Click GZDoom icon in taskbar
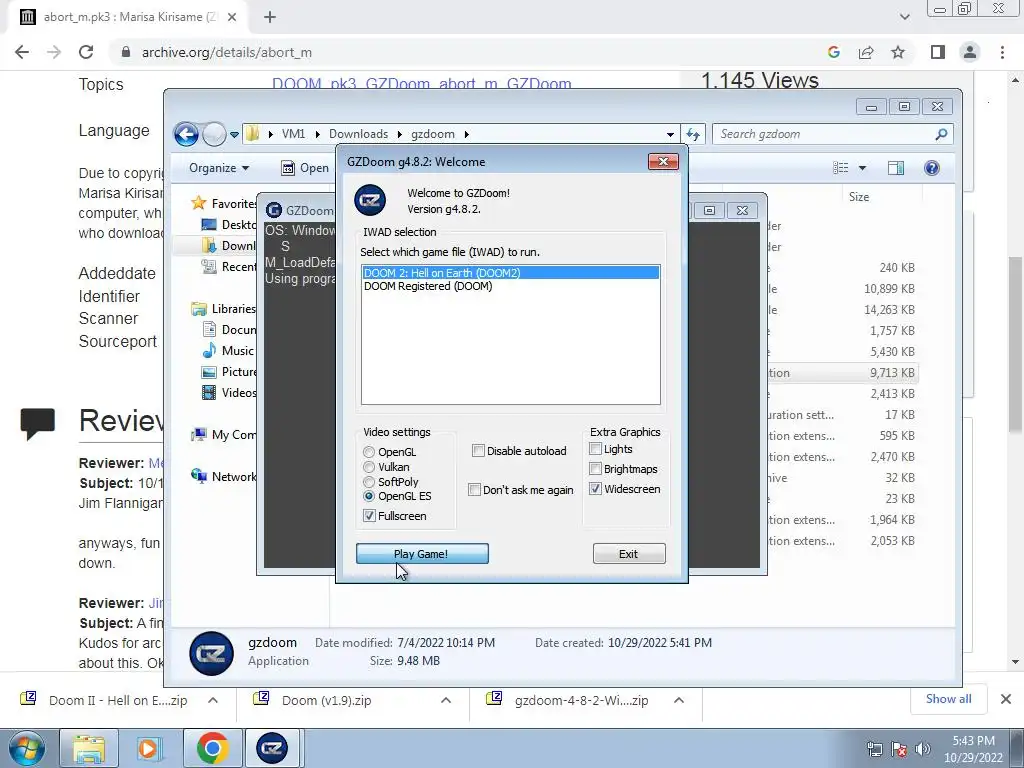Viewport: 1024px width, 768px height. tap(272, 748)
